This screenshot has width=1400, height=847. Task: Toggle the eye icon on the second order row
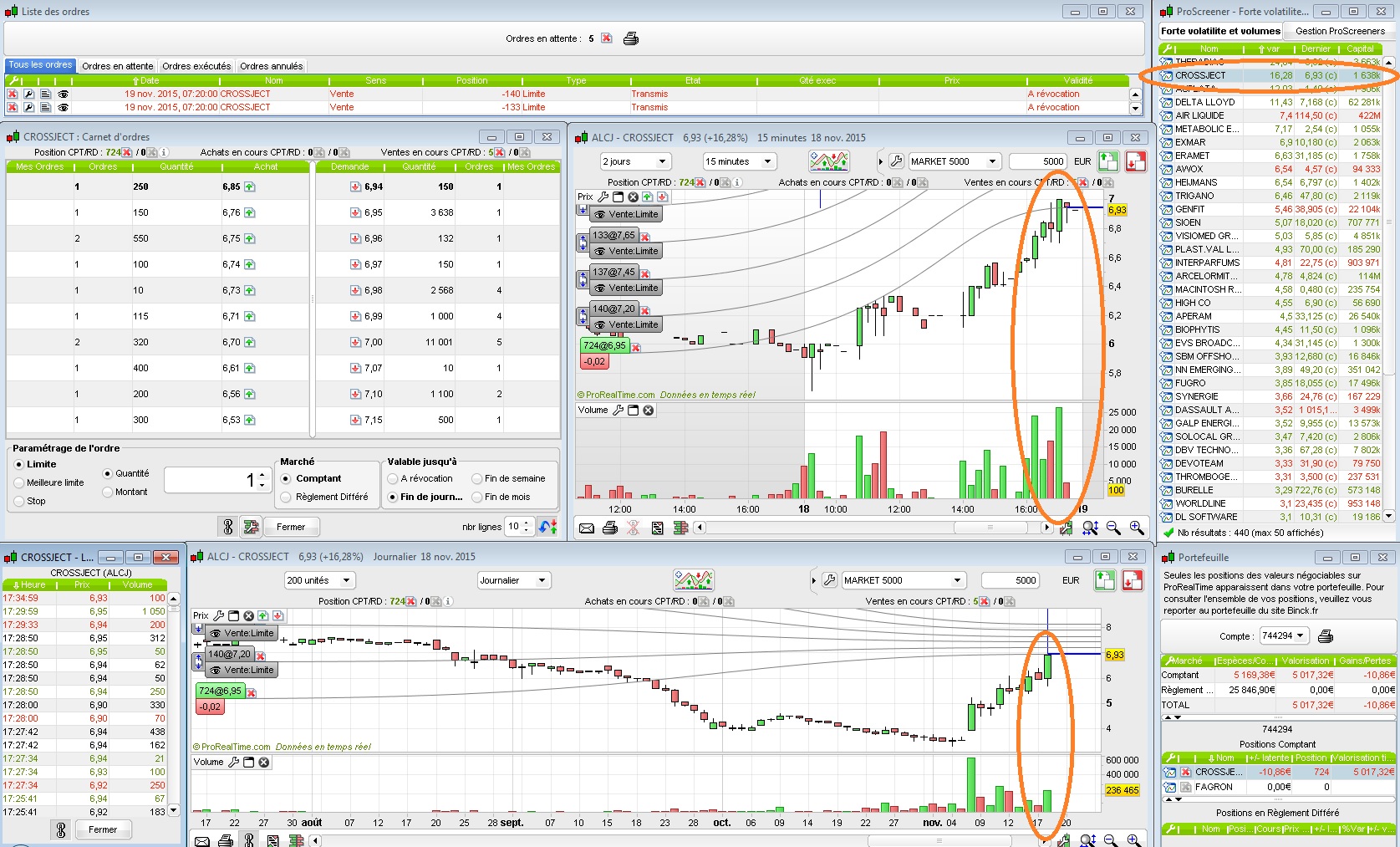63,108
